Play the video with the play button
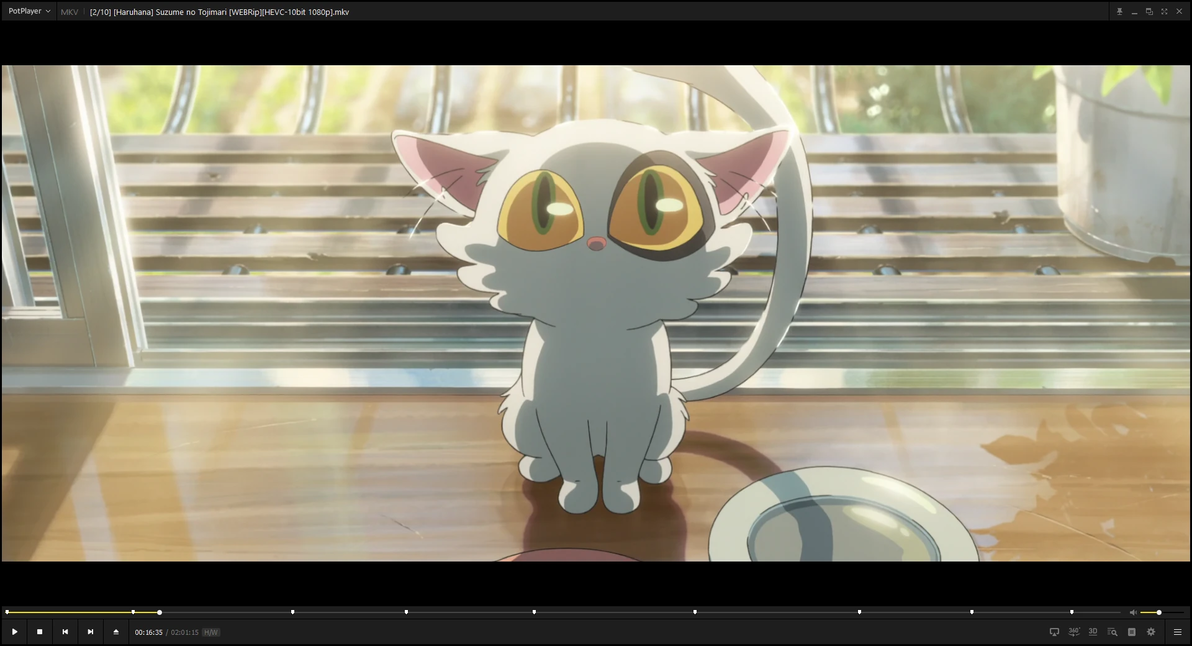Screen dimensions: 1192x646 tap(14, 632)
